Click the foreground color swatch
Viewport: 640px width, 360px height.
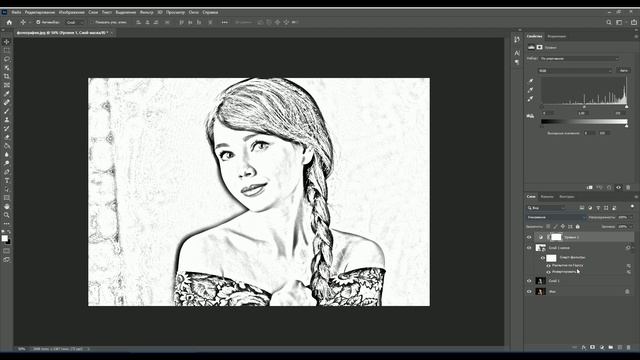tap(4, 238)
